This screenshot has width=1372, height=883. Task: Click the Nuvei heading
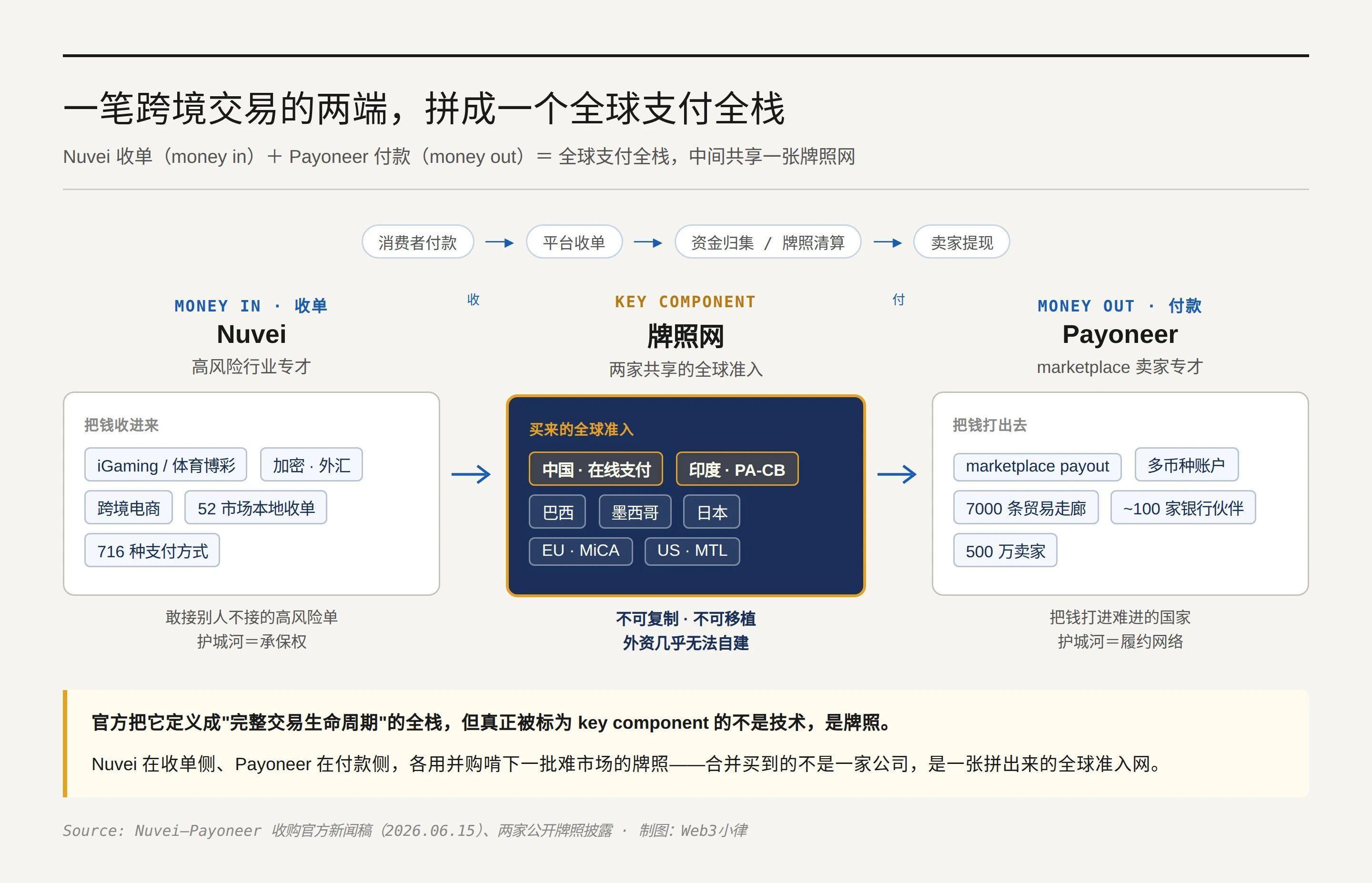point(251,334)
